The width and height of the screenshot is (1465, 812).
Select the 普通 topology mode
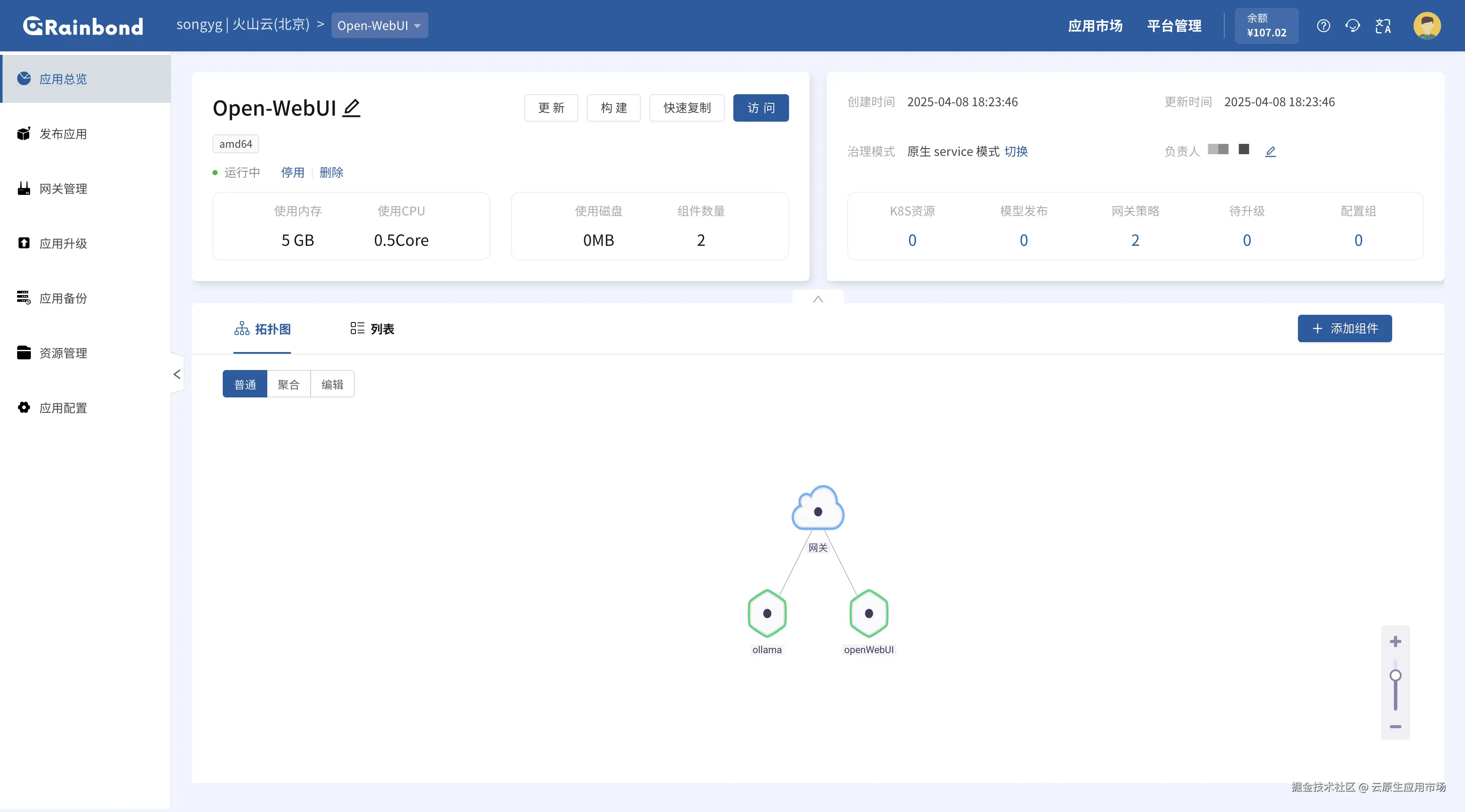pyautogui.click(x=245, y=385)
